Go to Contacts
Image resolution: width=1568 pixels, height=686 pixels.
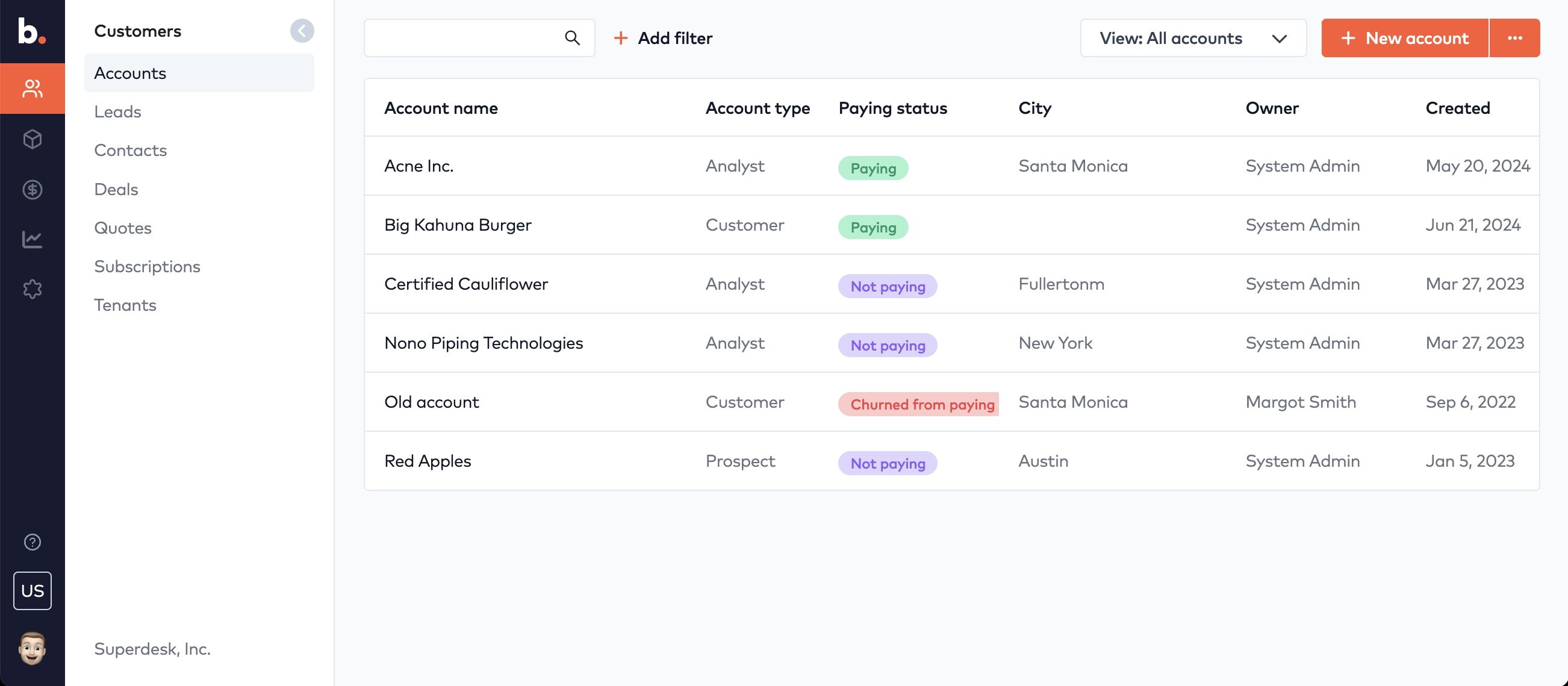(130, 151)
